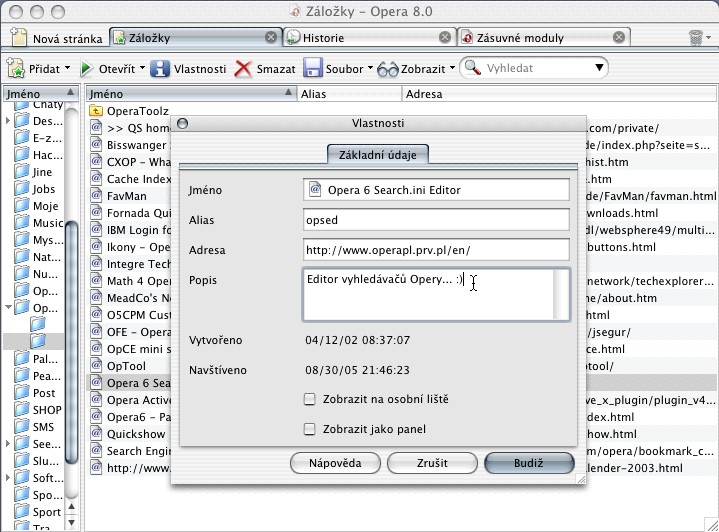Screen dimensions: 719x532
Task: Click the search magnifier icon
Action: point(472,68)
